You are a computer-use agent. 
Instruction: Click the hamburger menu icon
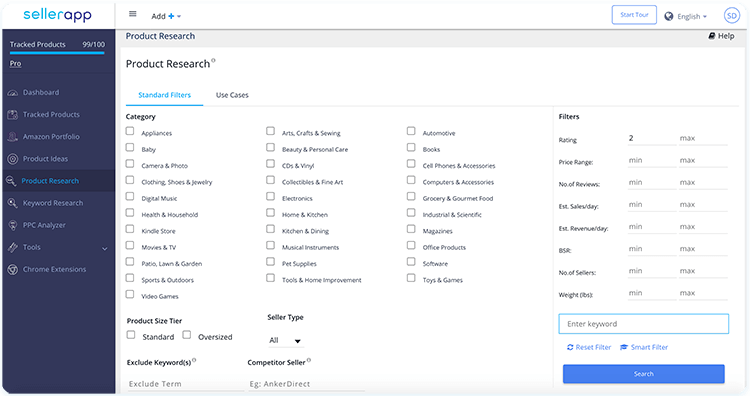point(133,14)
